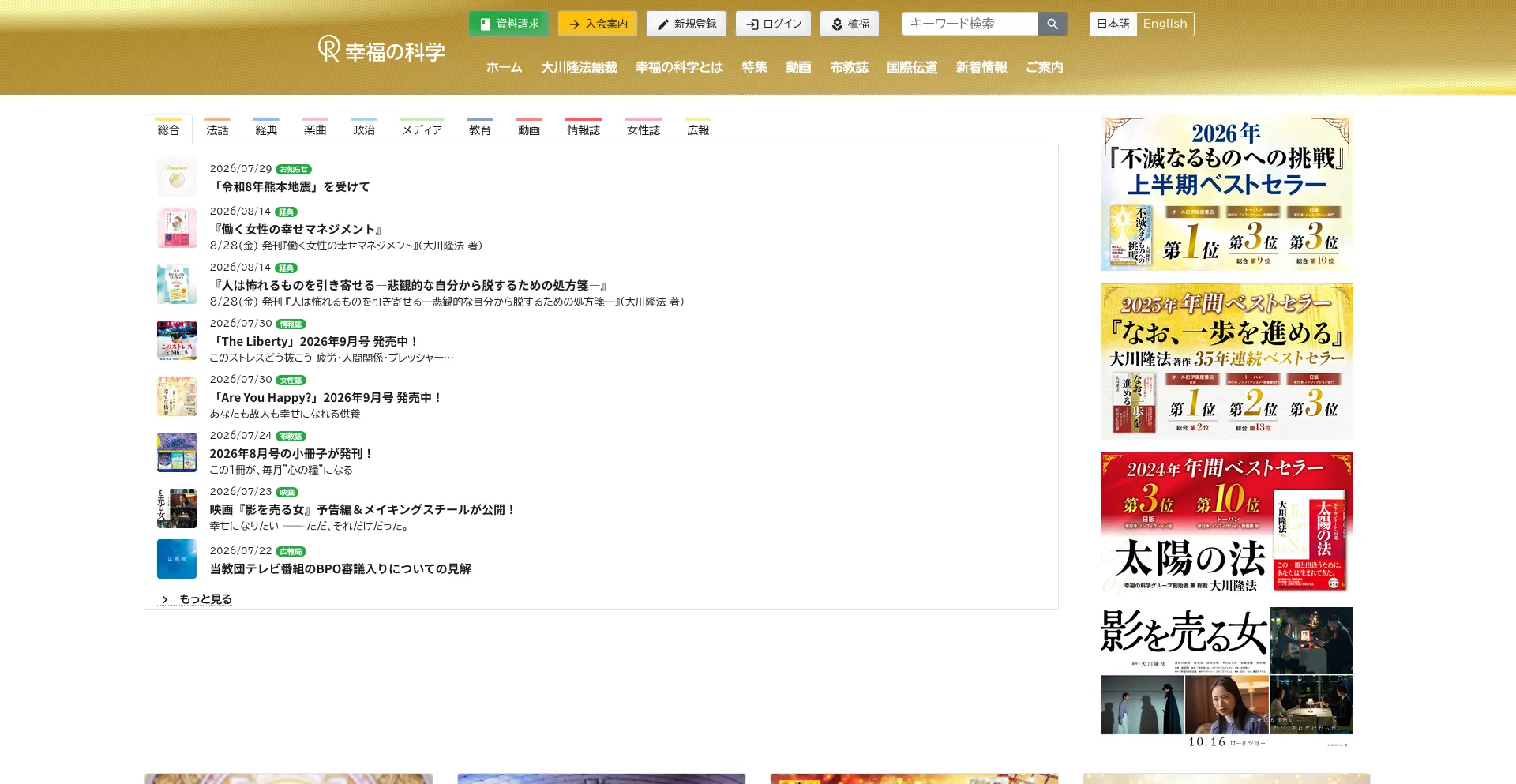Open the 幸福の科学とは menu

pos(679,67)
